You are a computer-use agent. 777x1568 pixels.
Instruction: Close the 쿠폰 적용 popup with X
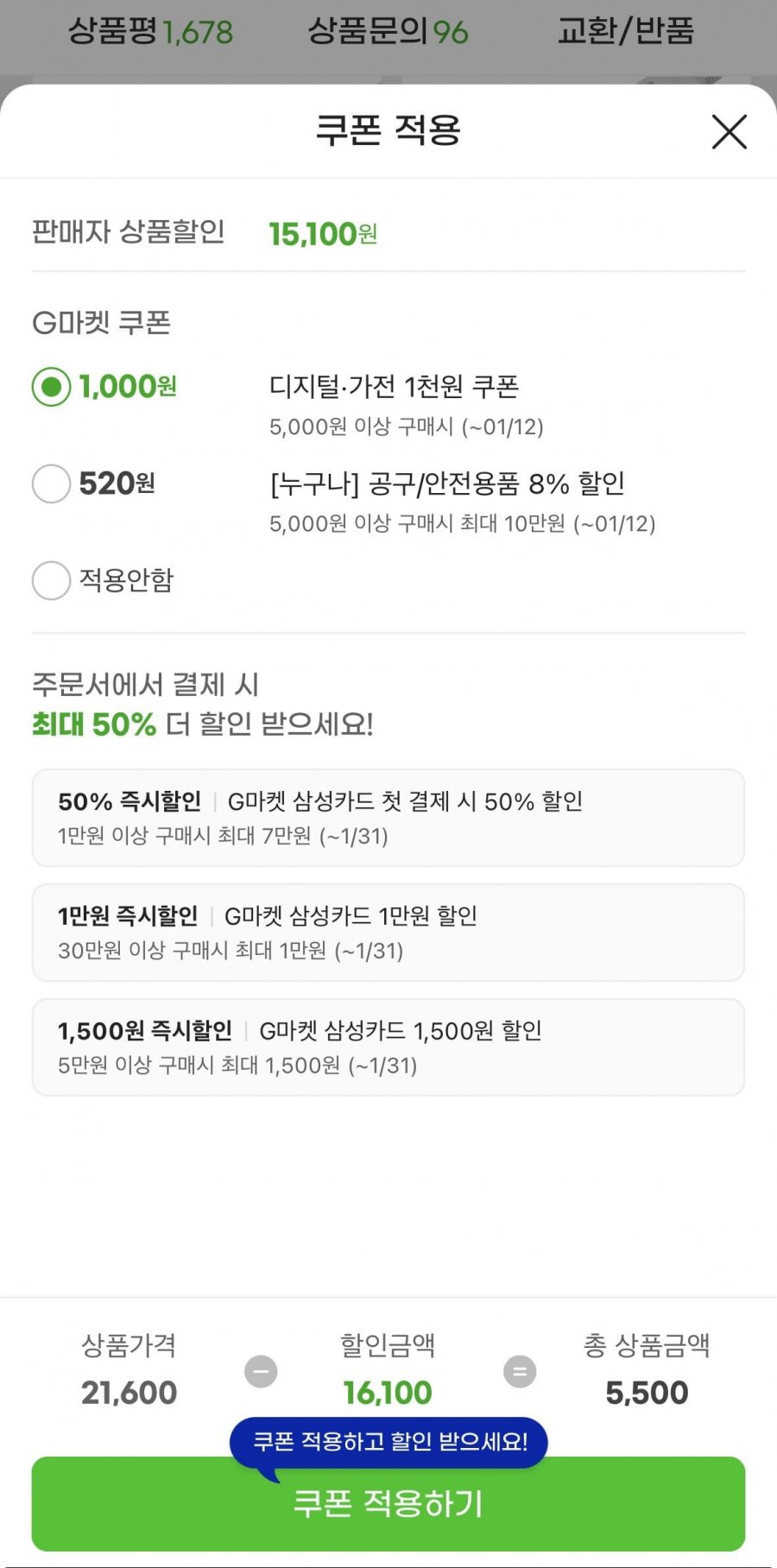click(x=729, y=132)
